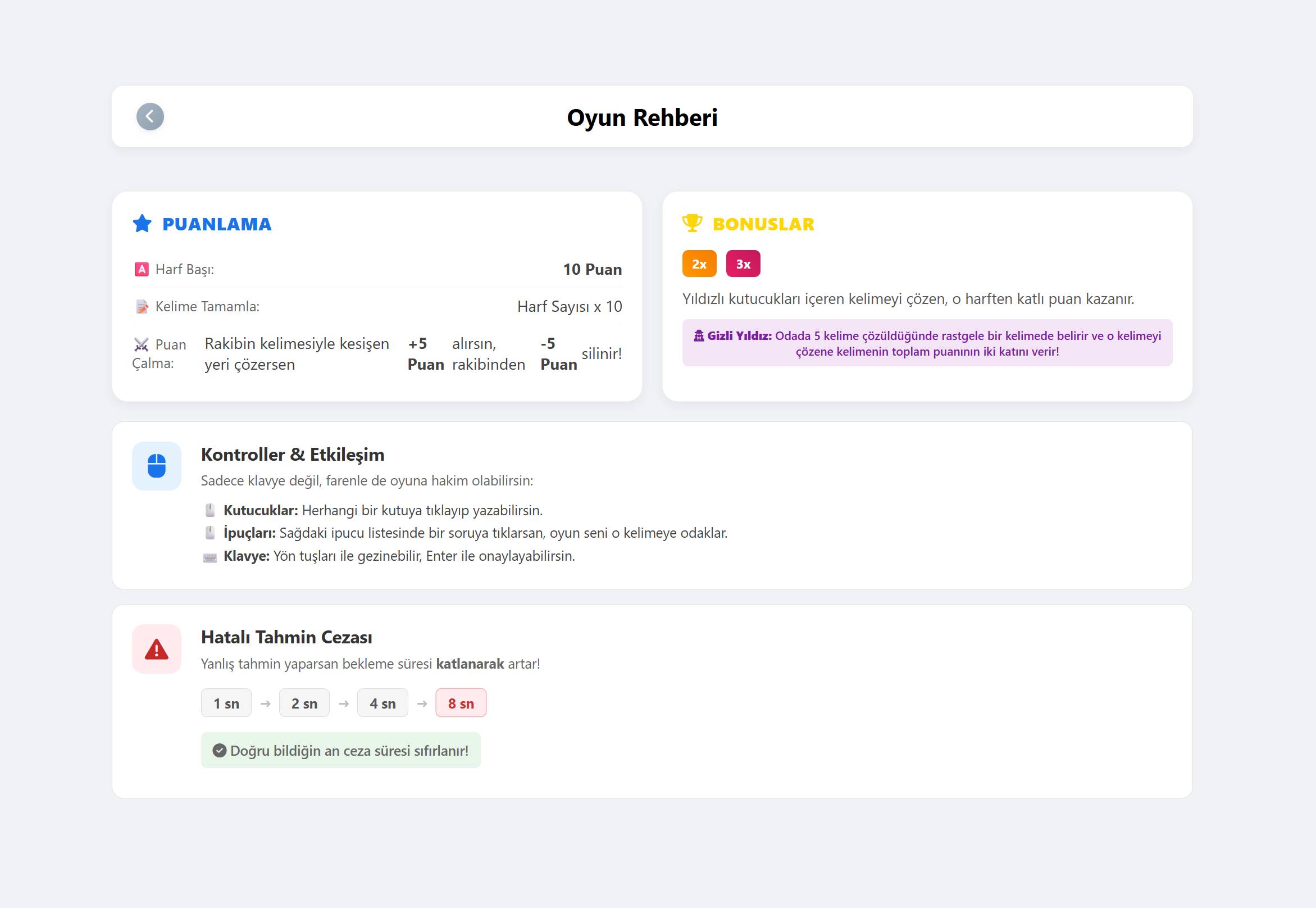
Task: Click the 1 sn penalty chip
Action: 226,703
